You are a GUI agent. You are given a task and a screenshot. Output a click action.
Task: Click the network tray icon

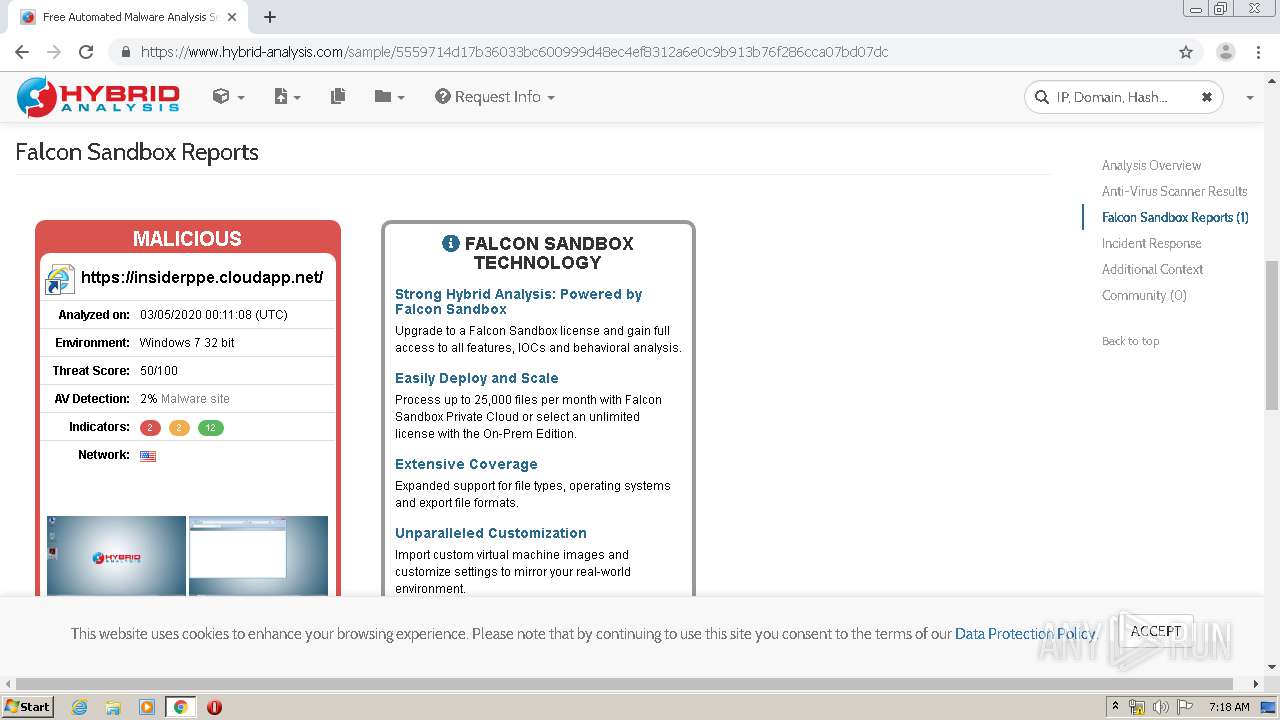[x=1137, y=707]
